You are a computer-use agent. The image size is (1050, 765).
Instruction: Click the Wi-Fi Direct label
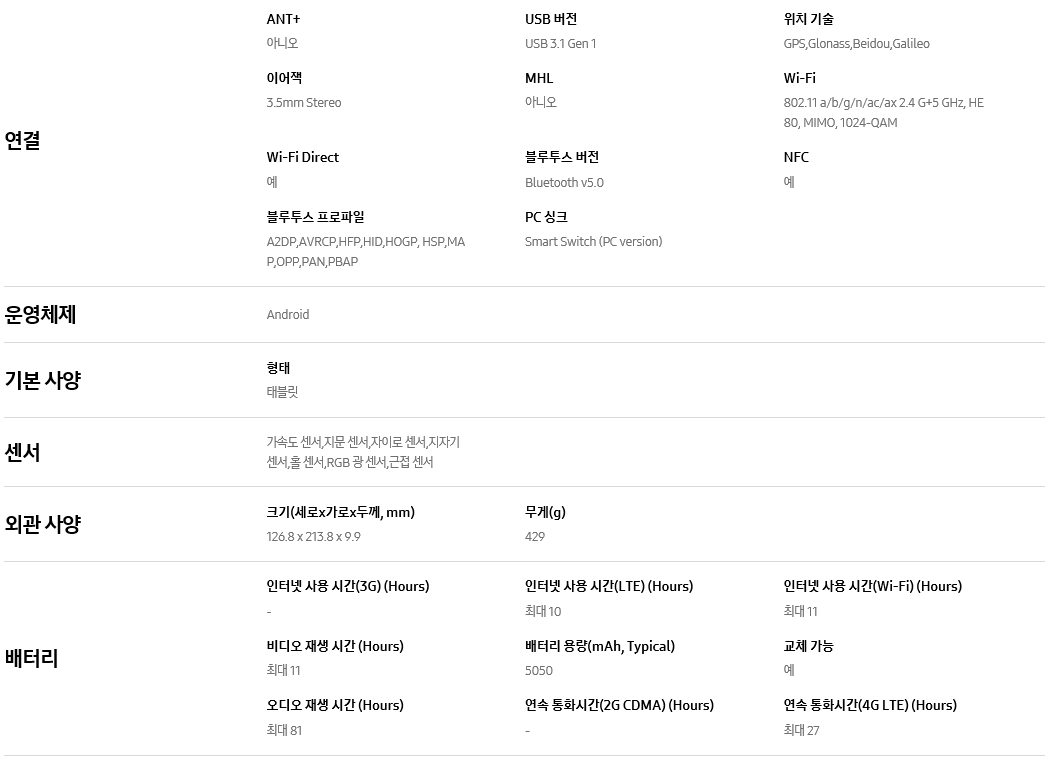[303, 157]
